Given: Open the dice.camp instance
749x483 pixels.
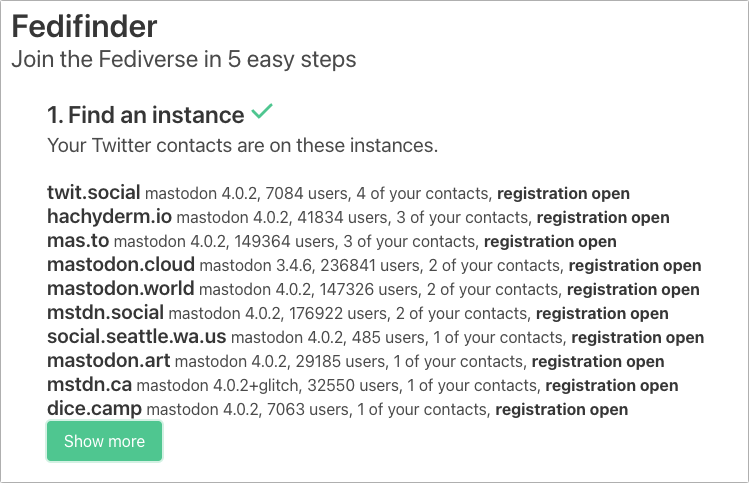Looking at the screenshot, I should point(94,408).
